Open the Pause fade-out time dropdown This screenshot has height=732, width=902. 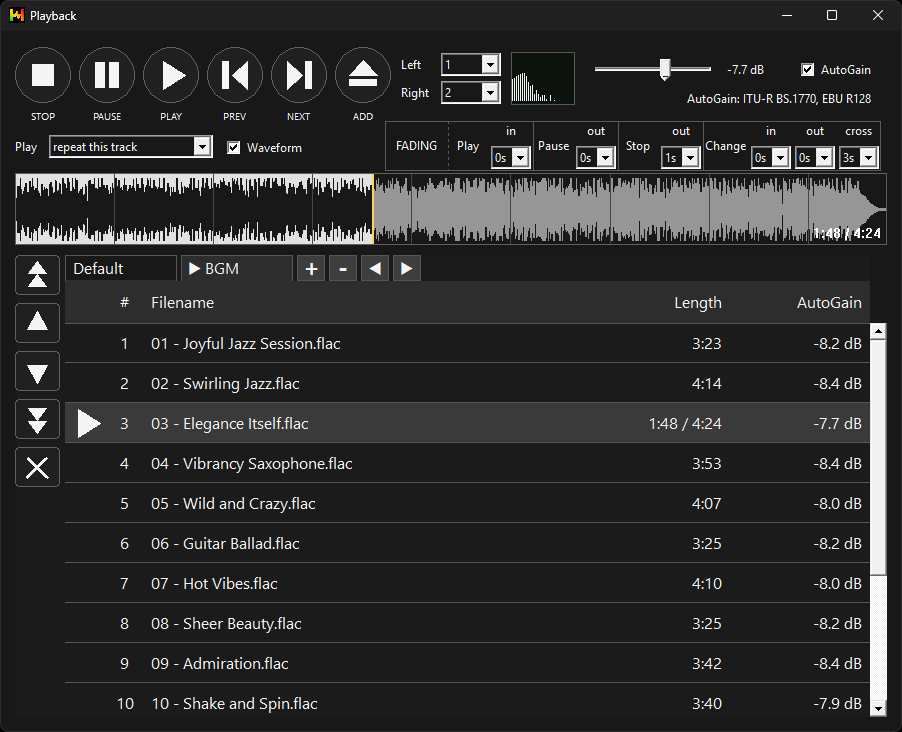click(596, 158)
